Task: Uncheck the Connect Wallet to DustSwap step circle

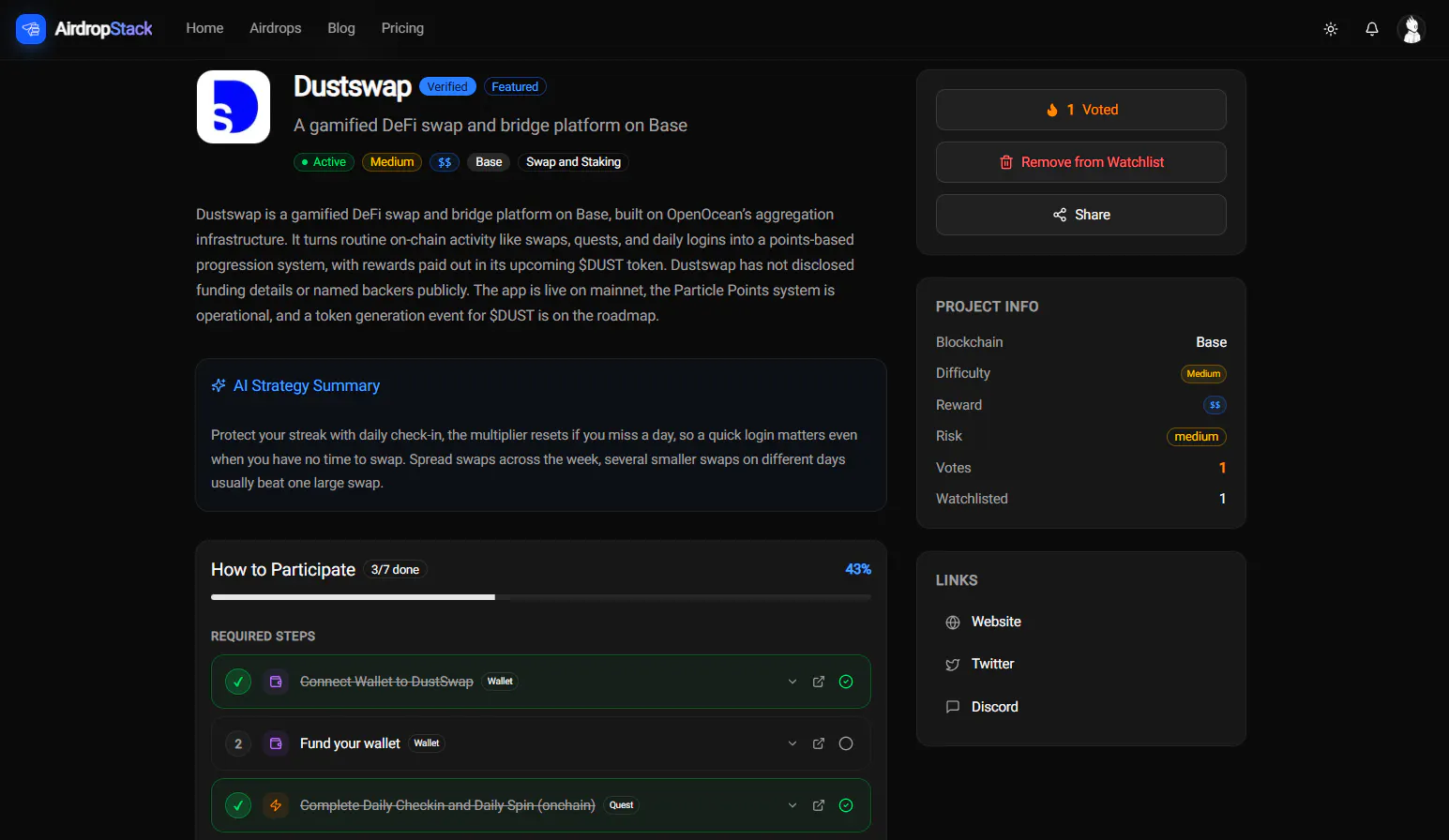Action: click(846, 682)
